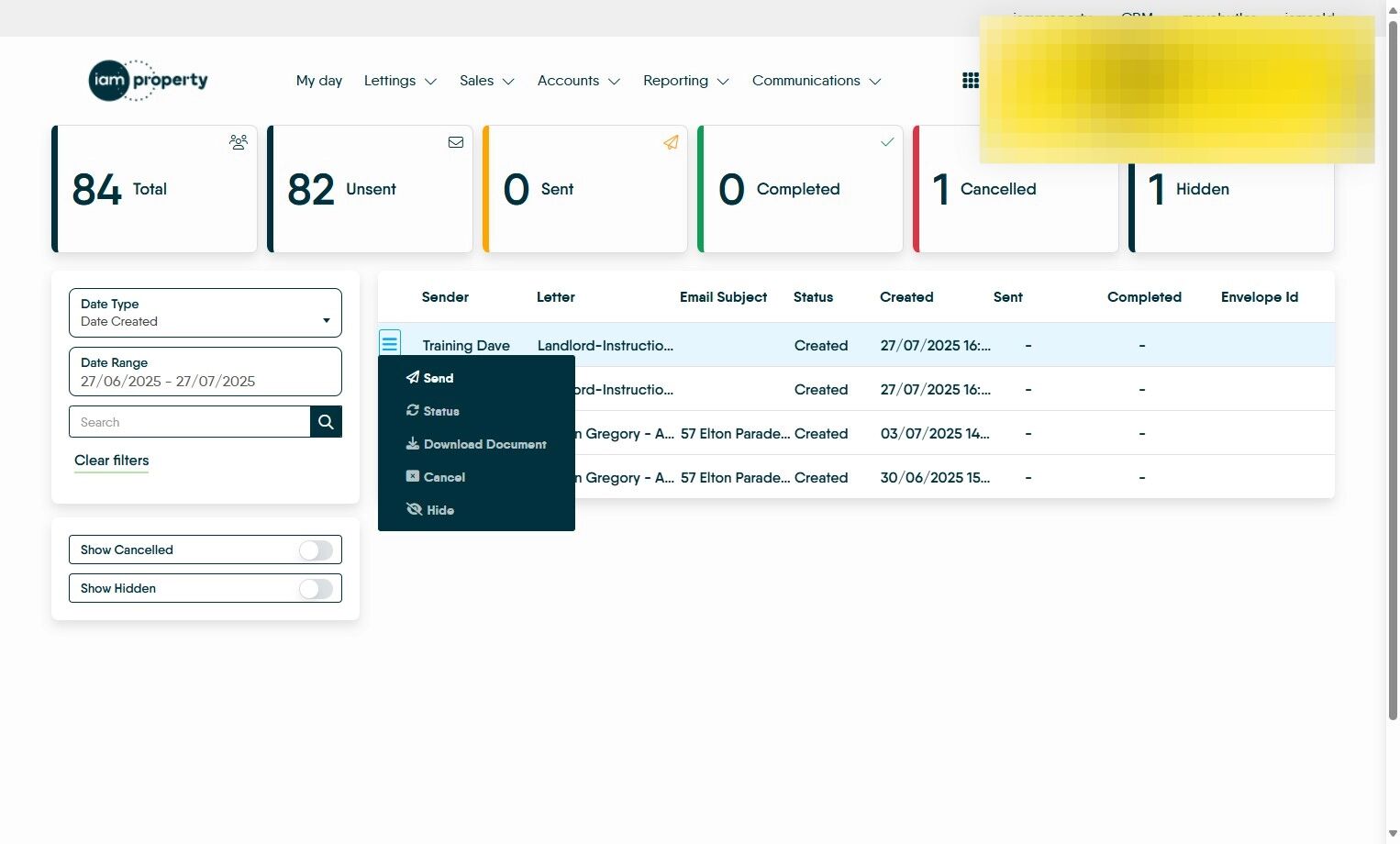1400x844 pixels.
Task: Sort by Status column header
Action: (x=813, y=297)
